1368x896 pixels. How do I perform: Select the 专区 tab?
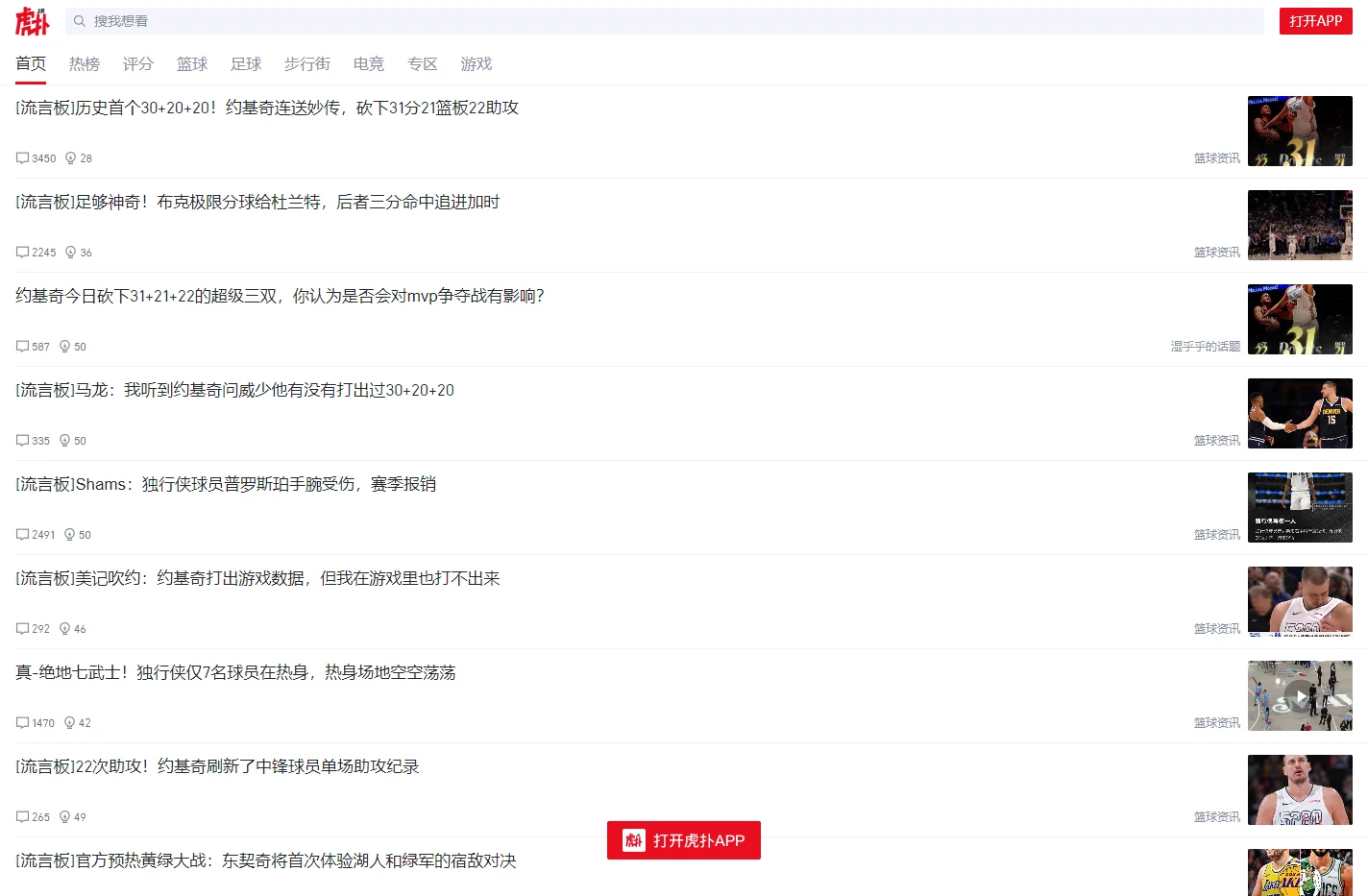(x=423, y=63)
